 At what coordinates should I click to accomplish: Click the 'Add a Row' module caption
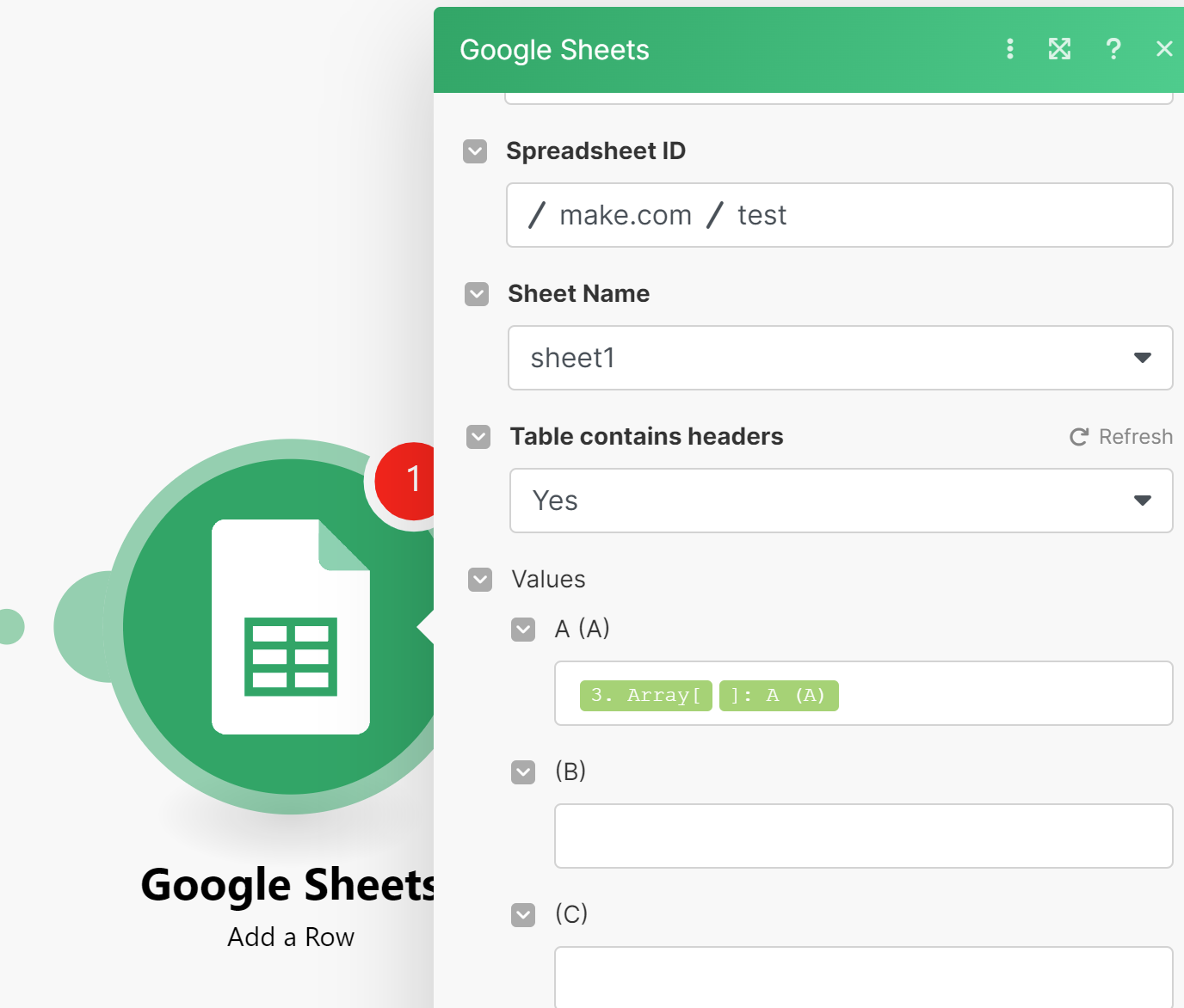point(291,937)
